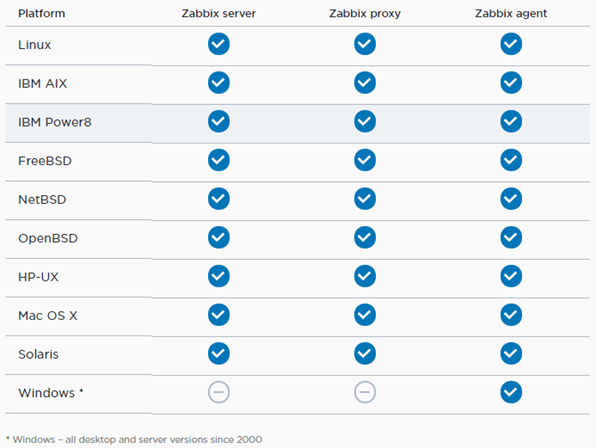Click the Linux Zabbix server checkmark icon
Image resolution: width=596 pixels, height=448 pixels.
(x=219, y=44)
